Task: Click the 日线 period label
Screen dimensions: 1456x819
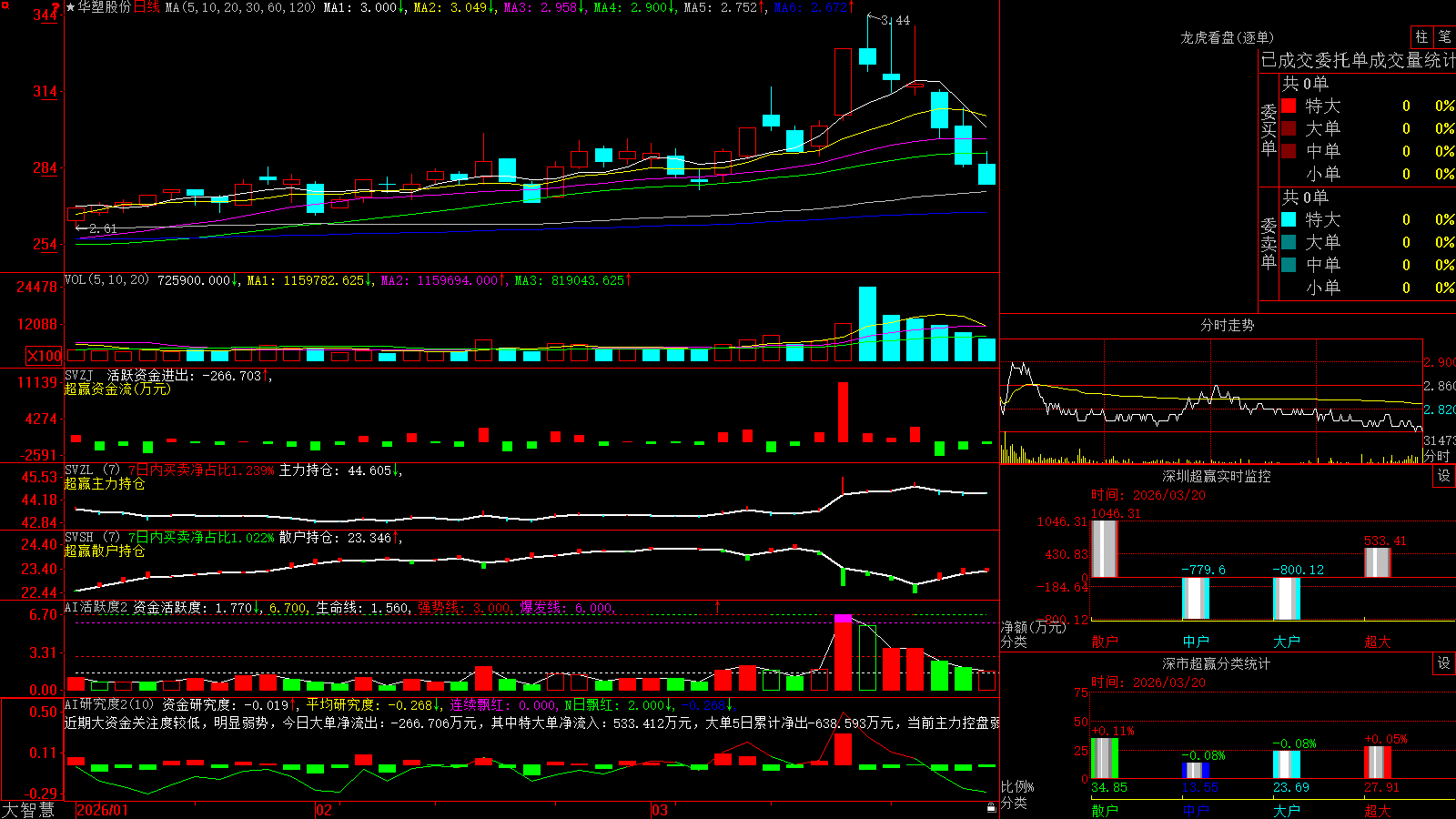Action: pos(147,7)
